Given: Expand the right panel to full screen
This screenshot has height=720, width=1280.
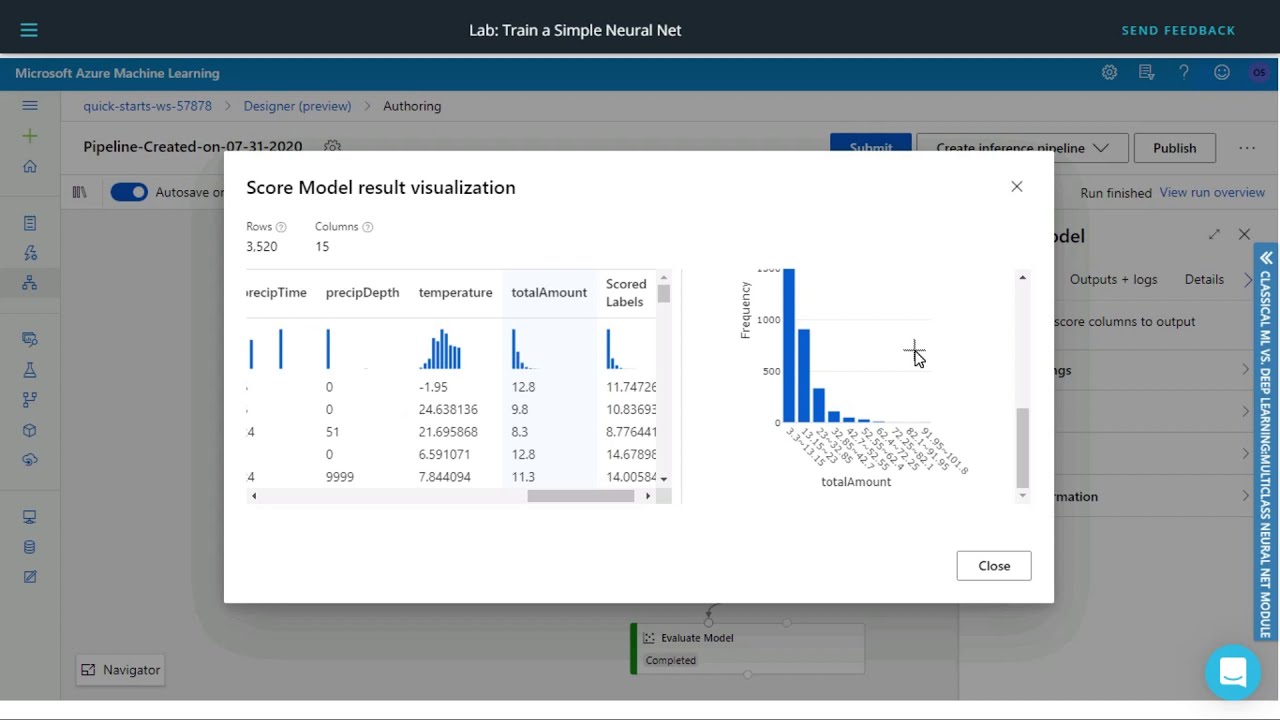Looking at the screenshot, I should tap(1214, 234).
